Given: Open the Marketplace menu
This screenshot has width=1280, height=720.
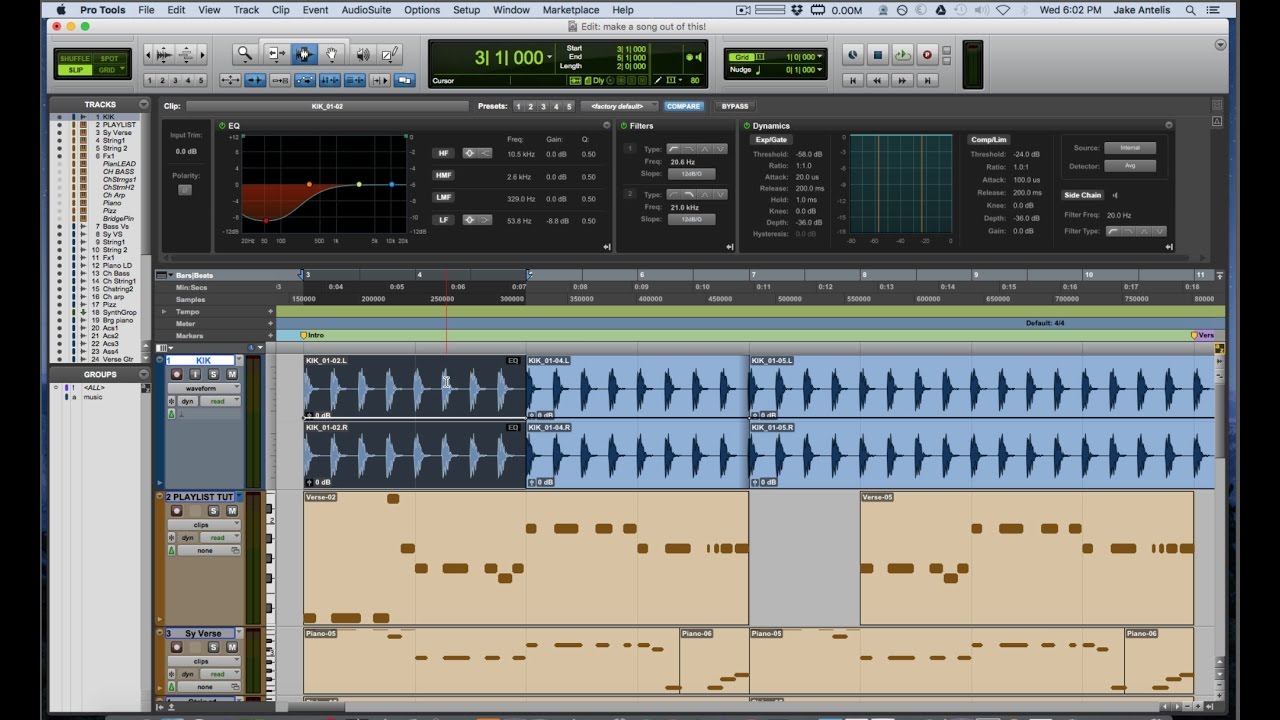Looking at the screenshot, I should coord(571,10).
